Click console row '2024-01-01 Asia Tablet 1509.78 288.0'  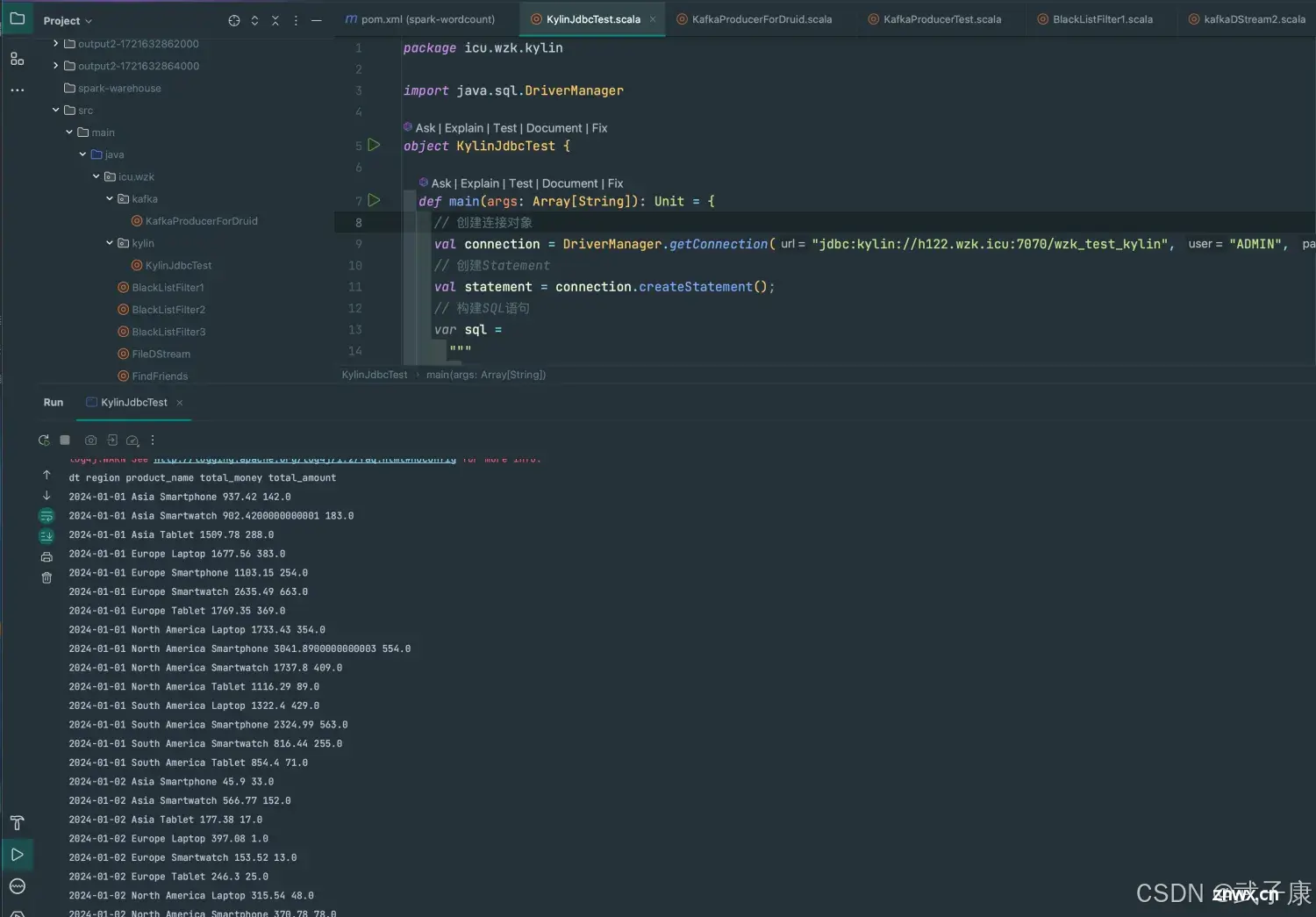click(x=171, y=534)
